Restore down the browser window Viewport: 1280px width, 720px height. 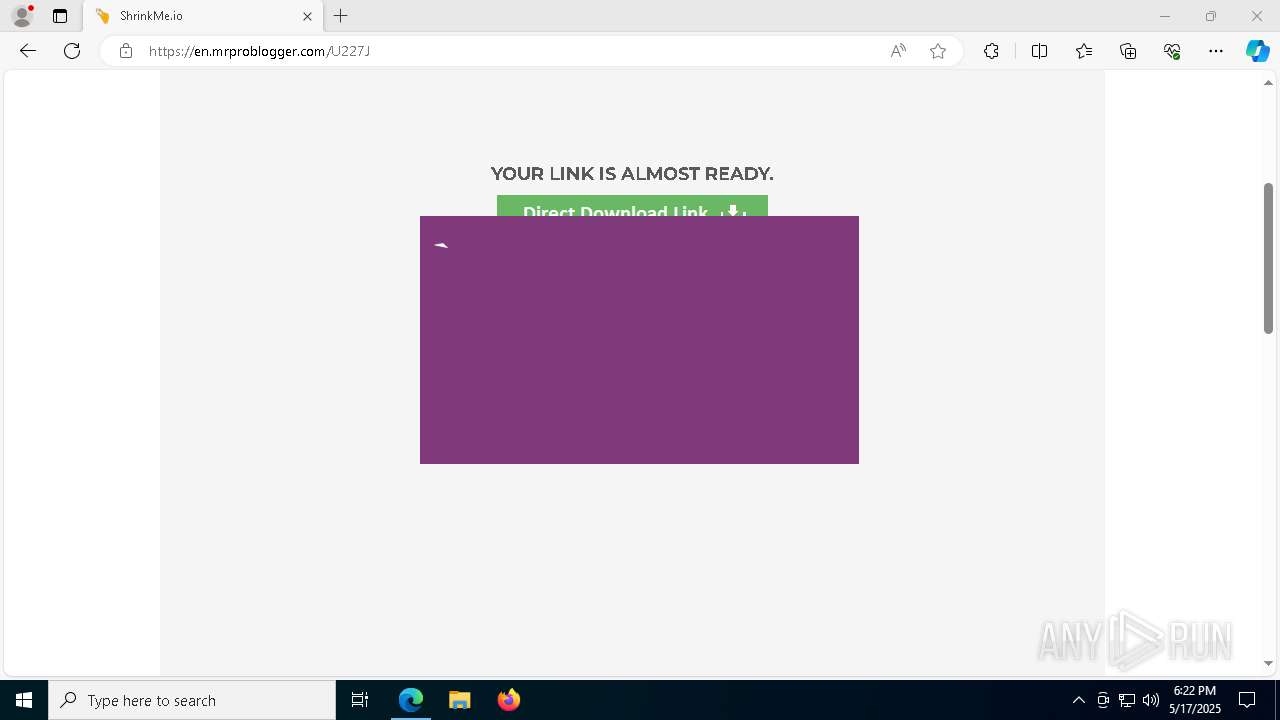pos(1211,16)
